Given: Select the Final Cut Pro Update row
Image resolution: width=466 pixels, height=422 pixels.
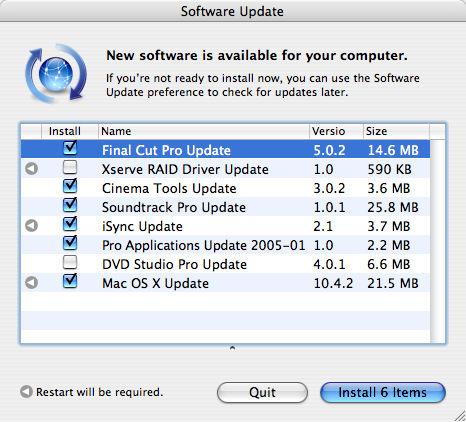Looking at the screenshot, I should [x=225, y=149].
